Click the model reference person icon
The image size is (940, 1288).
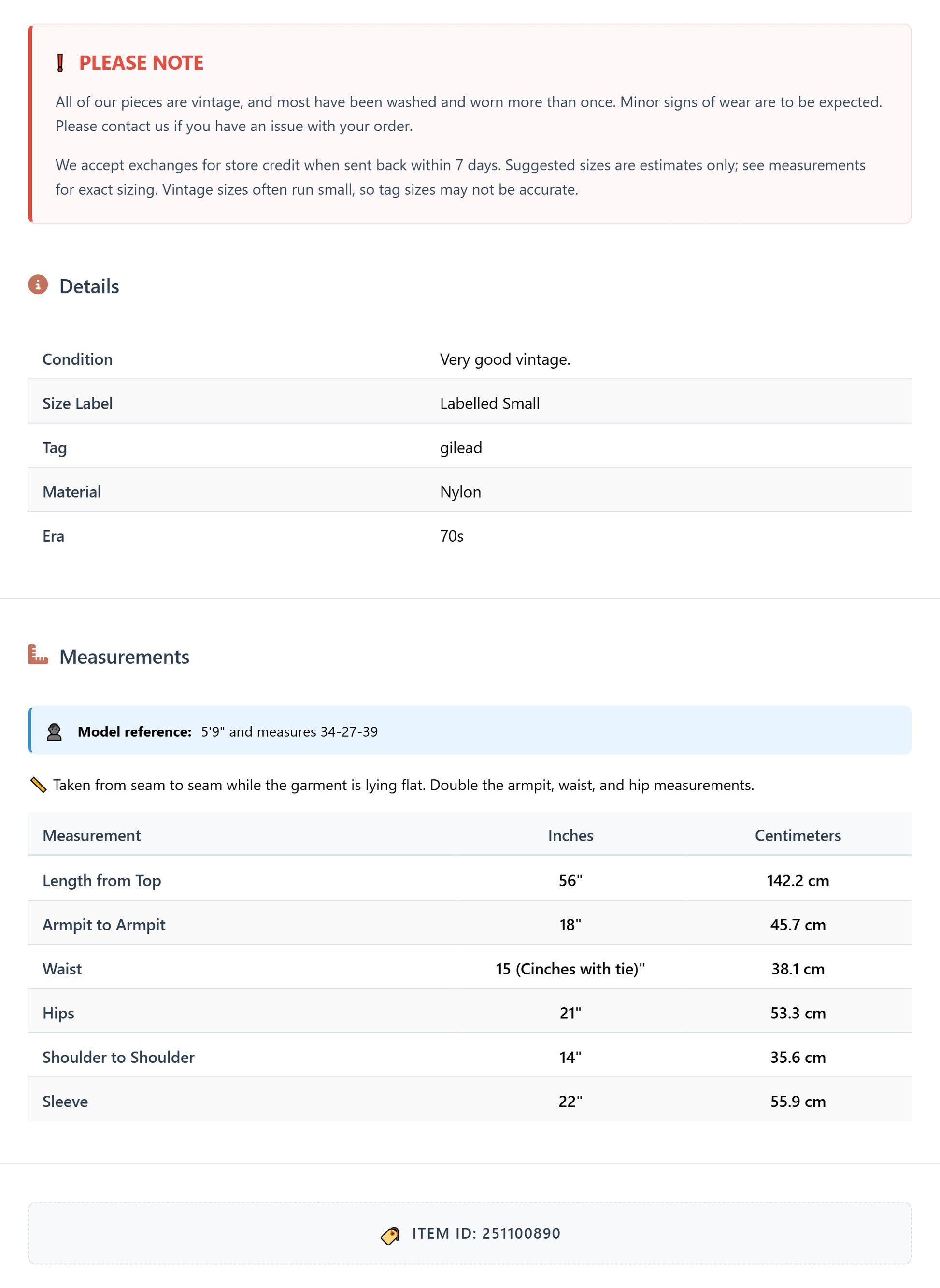[x=54, y=732]
